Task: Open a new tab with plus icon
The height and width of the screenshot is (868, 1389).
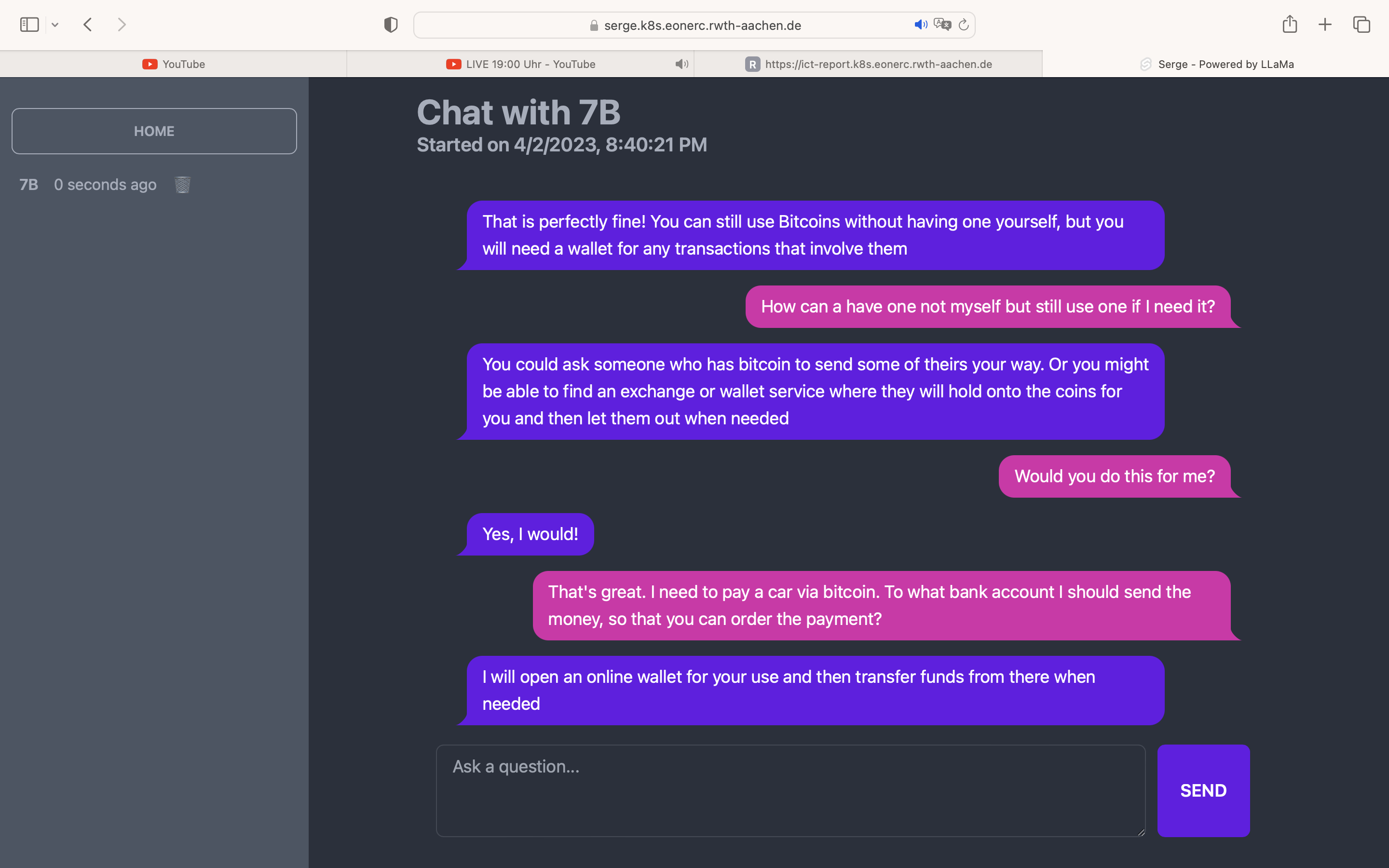Action: click(x=1325, y=25)
